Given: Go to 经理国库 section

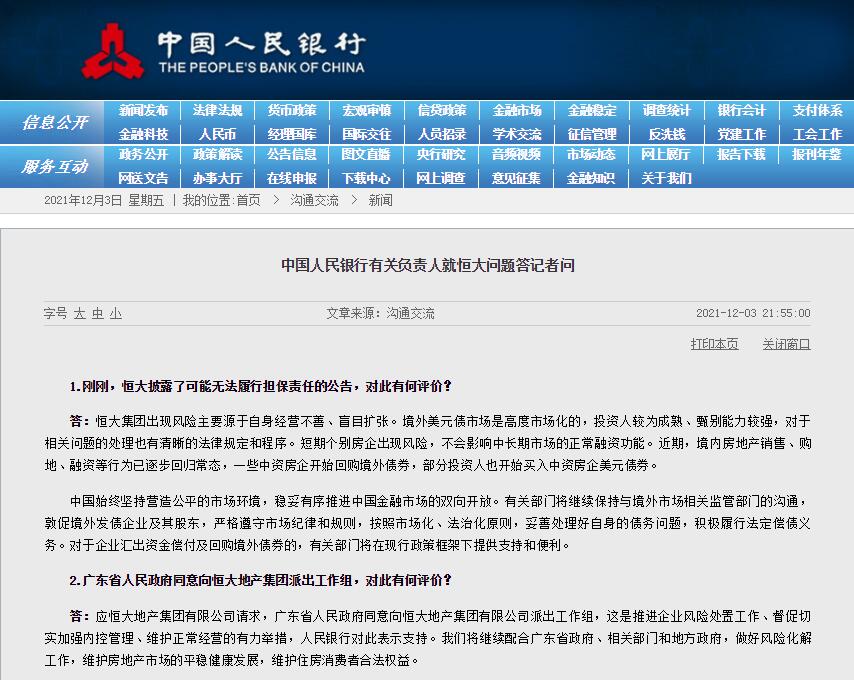Looking at the screenshot, I should (x=292, y=134).
